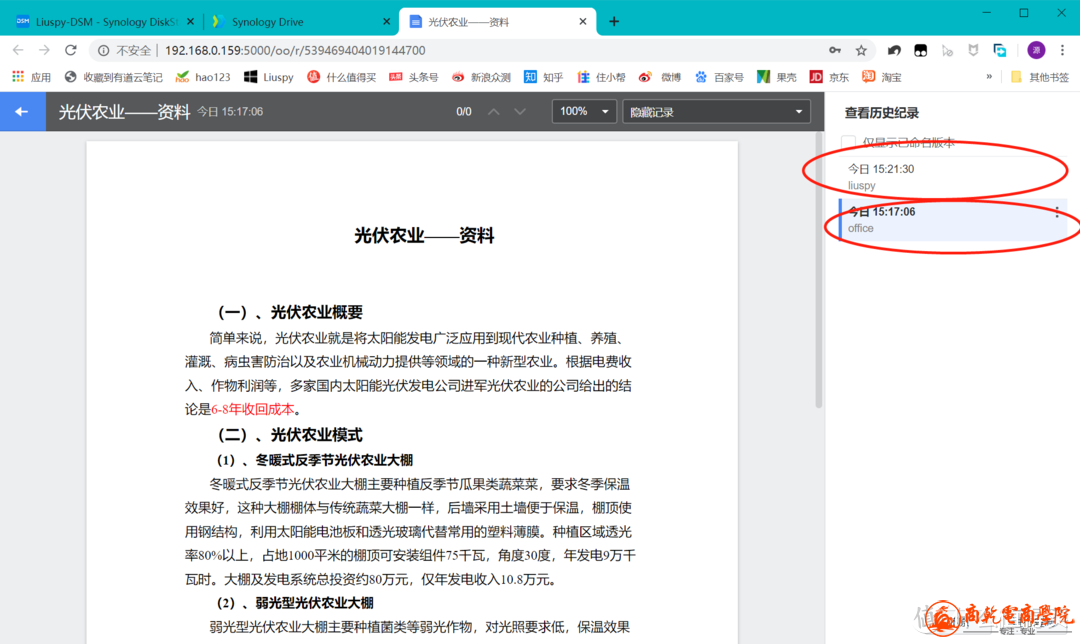
Task: Click the address bar URL field
Action: tap(482, 50)
